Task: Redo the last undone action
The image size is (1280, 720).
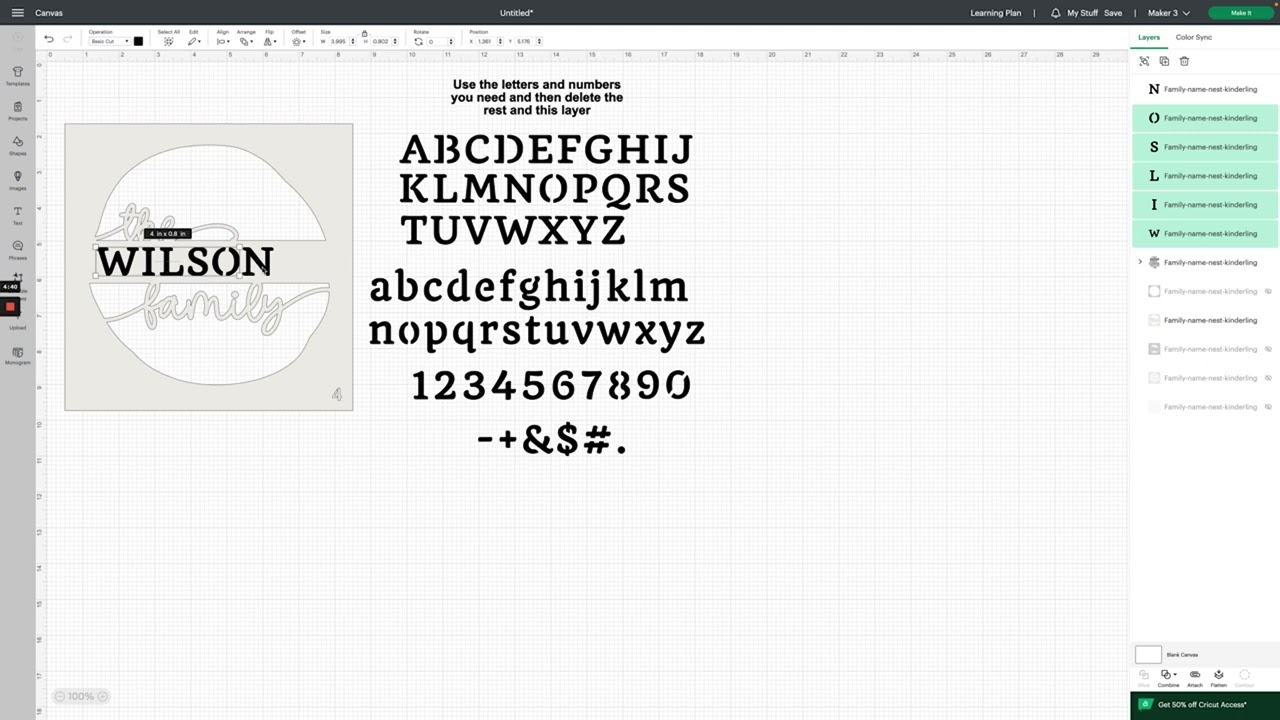Action: [68, 39]
